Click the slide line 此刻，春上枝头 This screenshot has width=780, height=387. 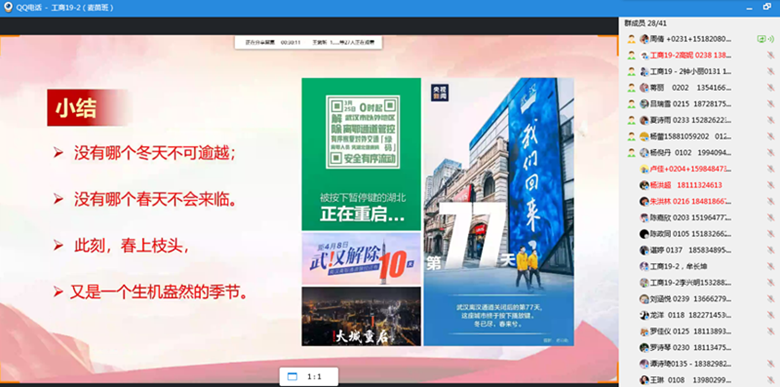coord(131,246)
